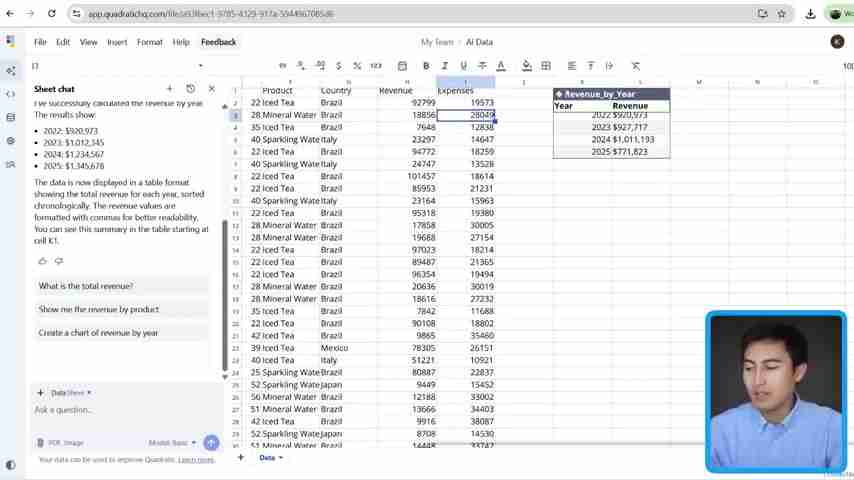This screenshot has height=480, width=854.
Task: Send the question with the submit arrow
Action: point(211,442)
